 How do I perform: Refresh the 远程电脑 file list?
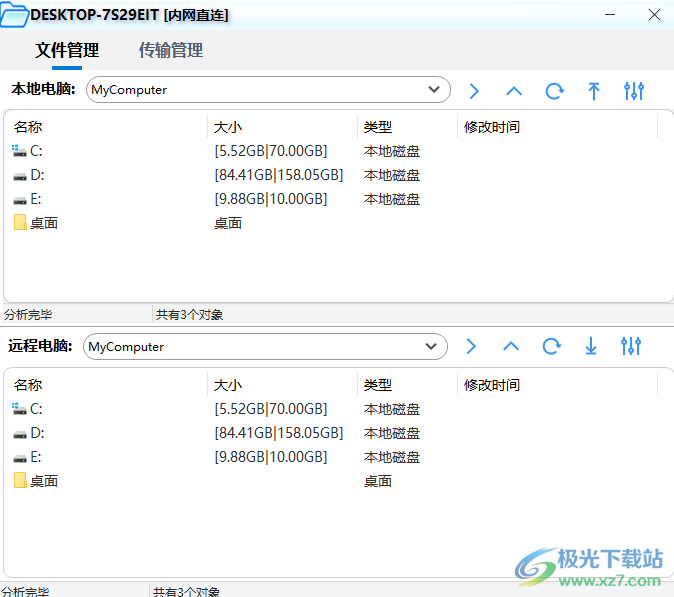pyautogui.click(x=551, y=346)
